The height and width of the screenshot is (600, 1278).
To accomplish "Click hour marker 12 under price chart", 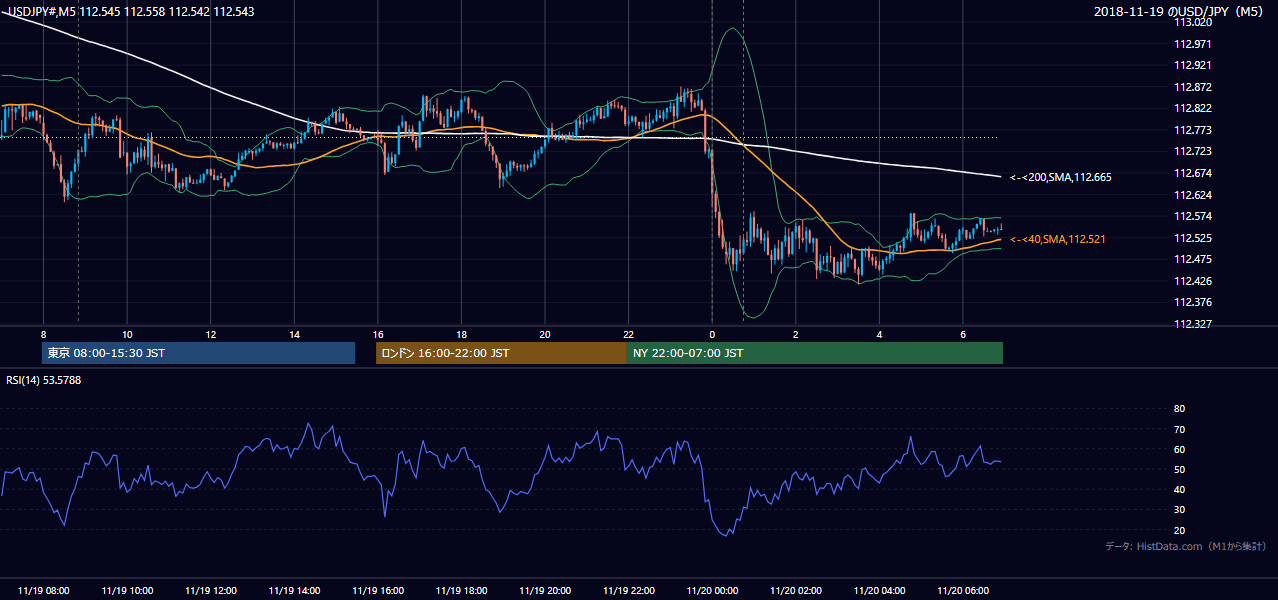I will coord(211,334).
